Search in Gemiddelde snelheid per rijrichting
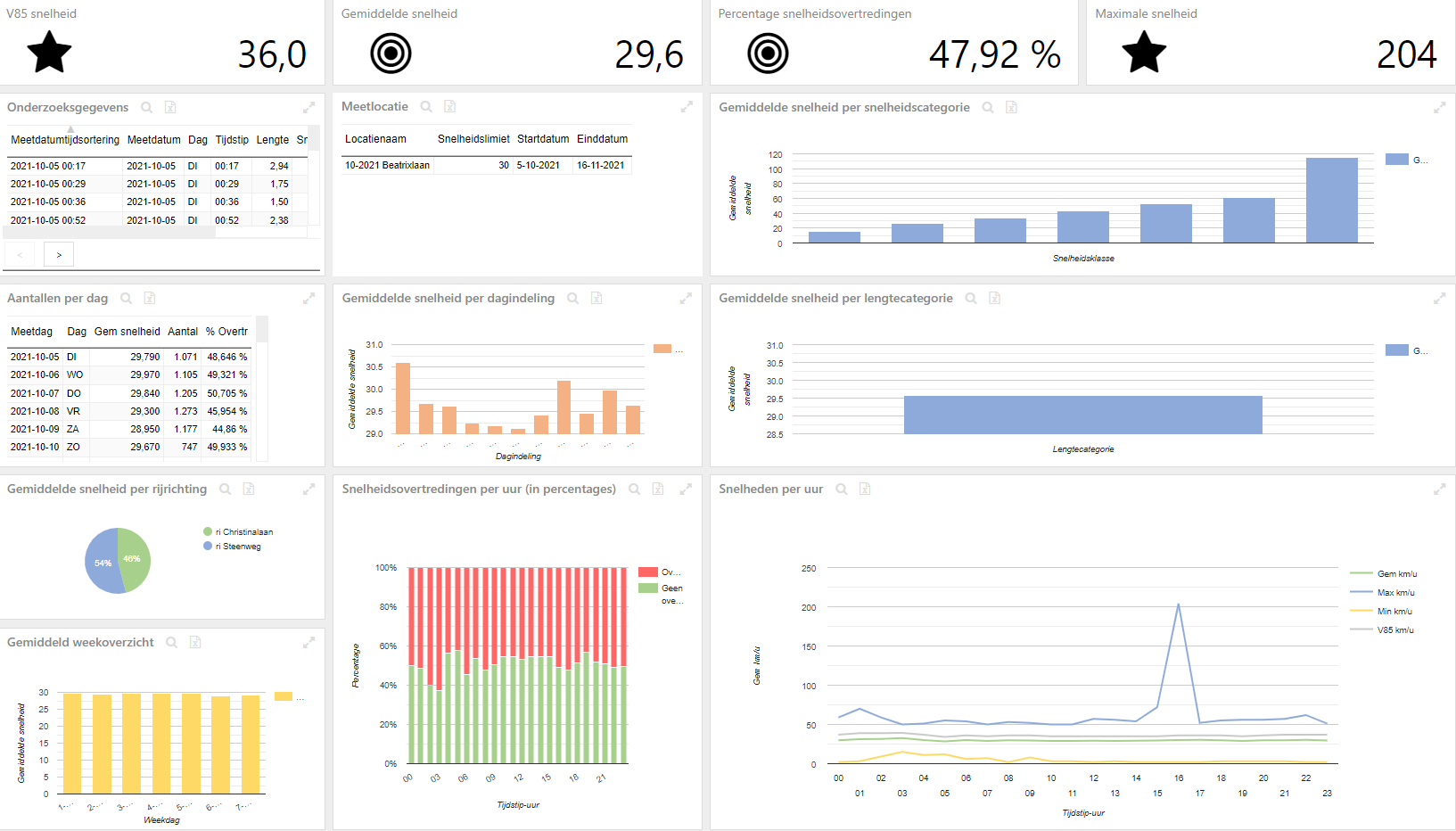The height and width of the screenshot is (831, 1456). (x=226, y=489)
